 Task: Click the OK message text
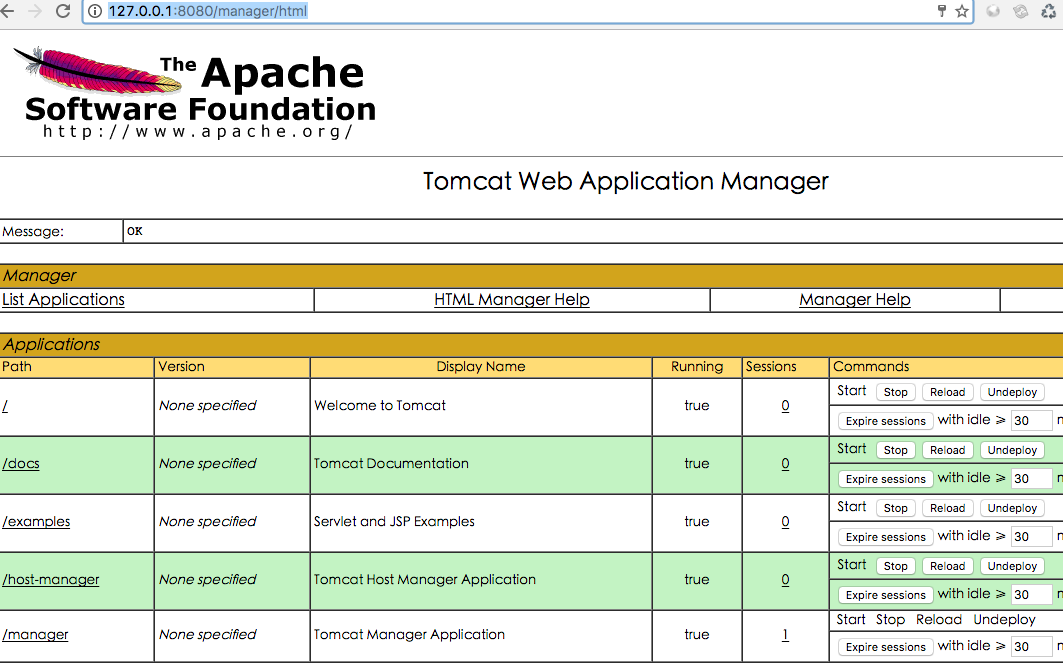coord(135,231)
